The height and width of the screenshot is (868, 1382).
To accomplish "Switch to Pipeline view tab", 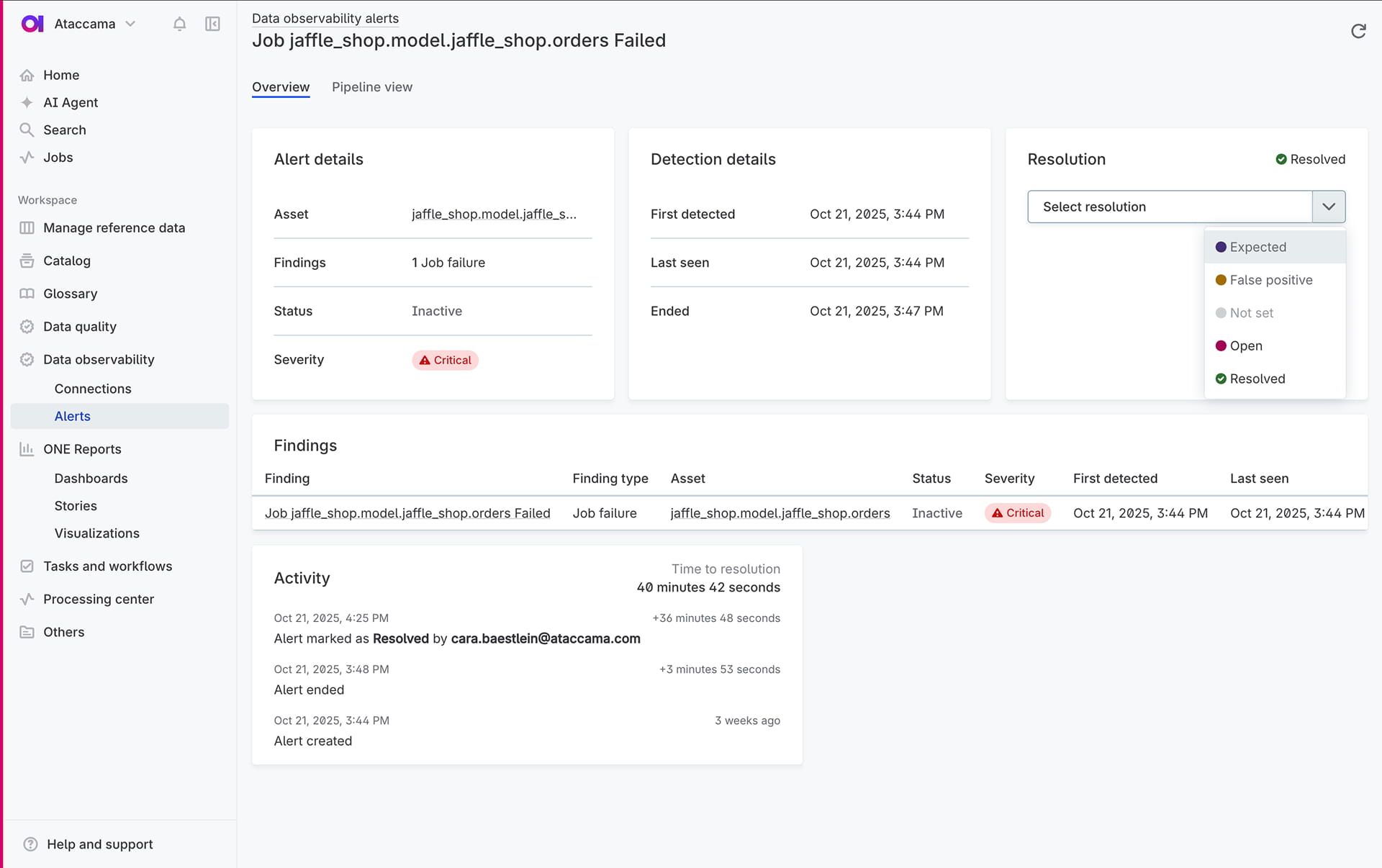I will click(371, 87).
